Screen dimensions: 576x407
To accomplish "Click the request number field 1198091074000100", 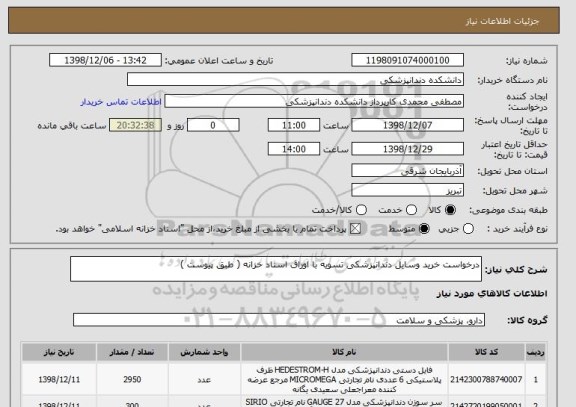I will tap(407, 60).
